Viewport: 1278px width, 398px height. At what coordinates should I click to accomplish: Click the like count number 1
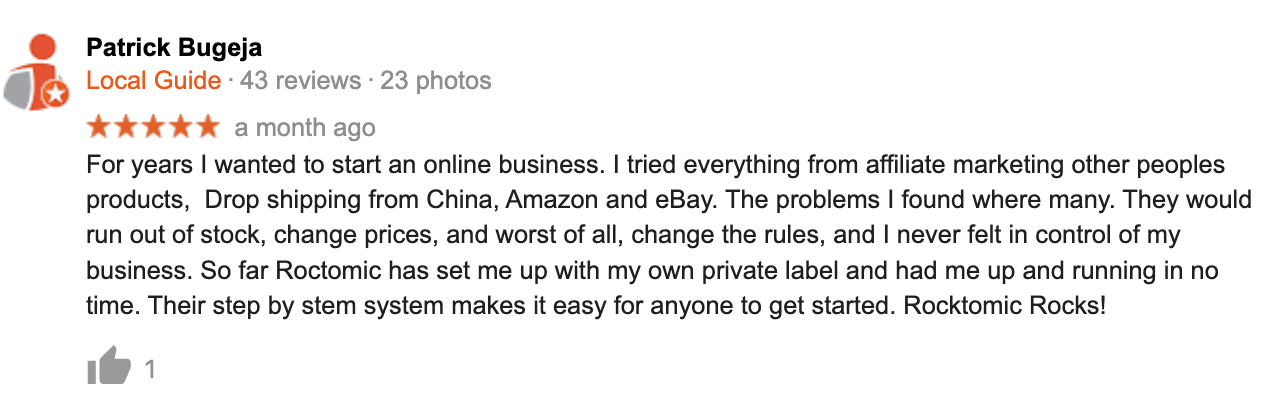(150, 370)
